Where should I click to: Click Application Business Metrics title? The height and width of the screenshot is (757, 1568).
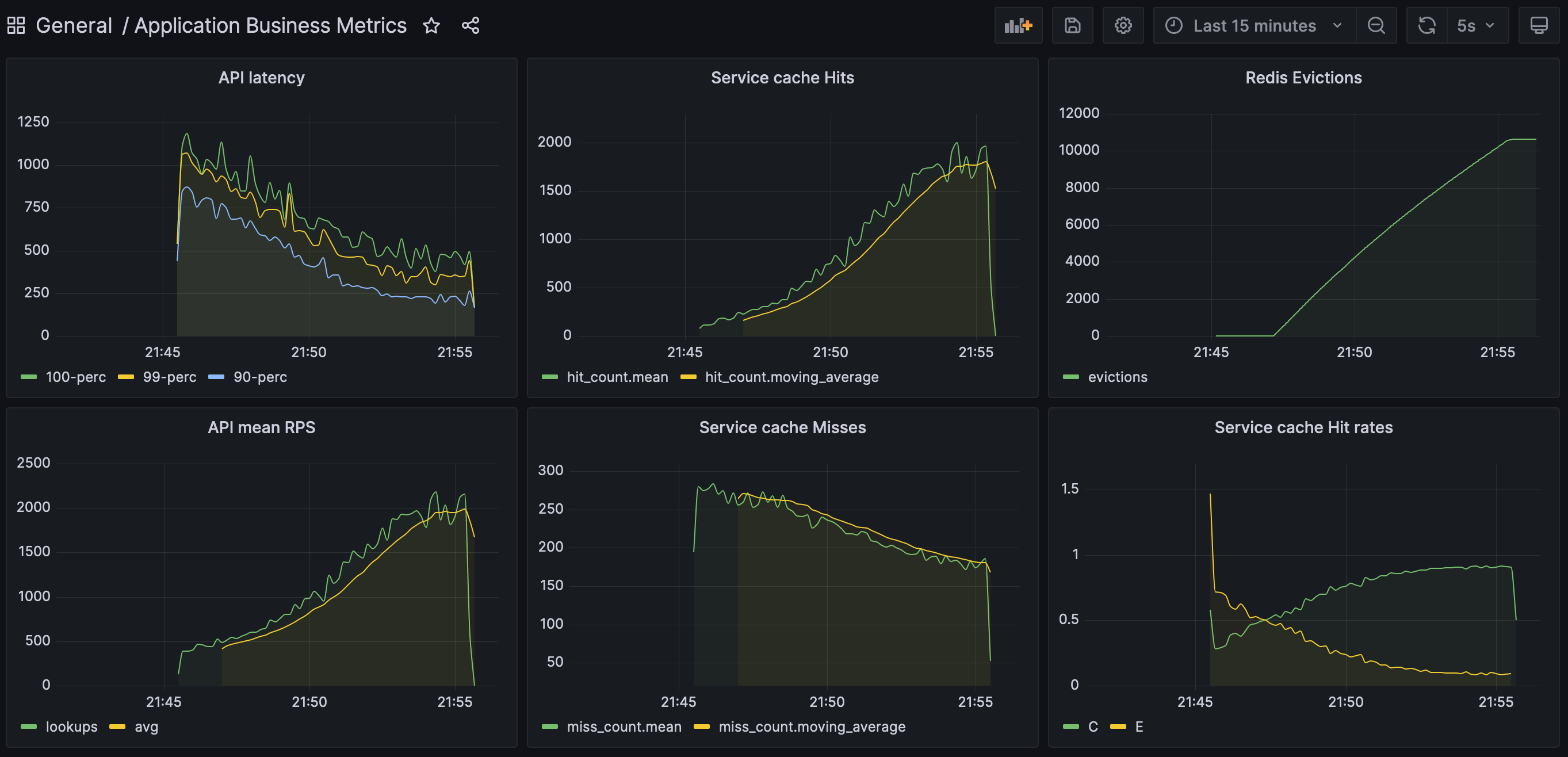coord(270,25)
